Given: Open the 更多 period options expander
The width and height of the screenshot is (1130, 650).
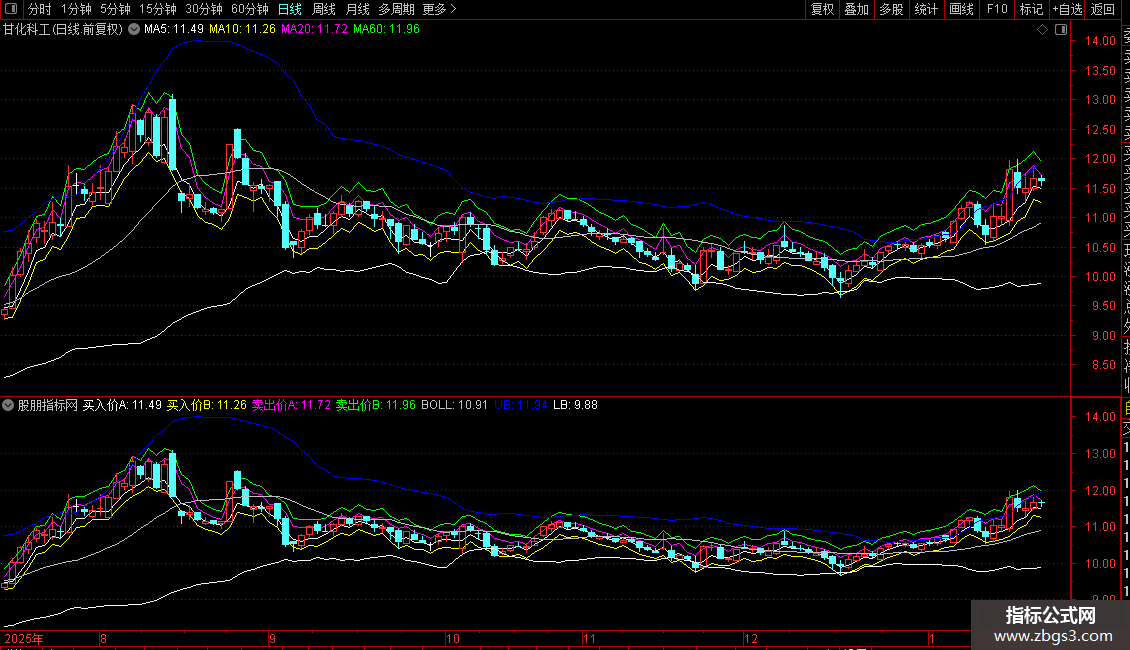Looking at the screenshot, I should (x=439, y=9).
